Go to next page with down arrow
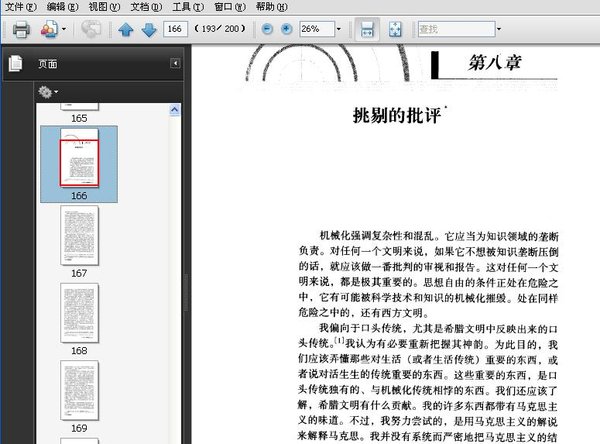This screenshot has height=444, width=600. [x=149, y=29]
